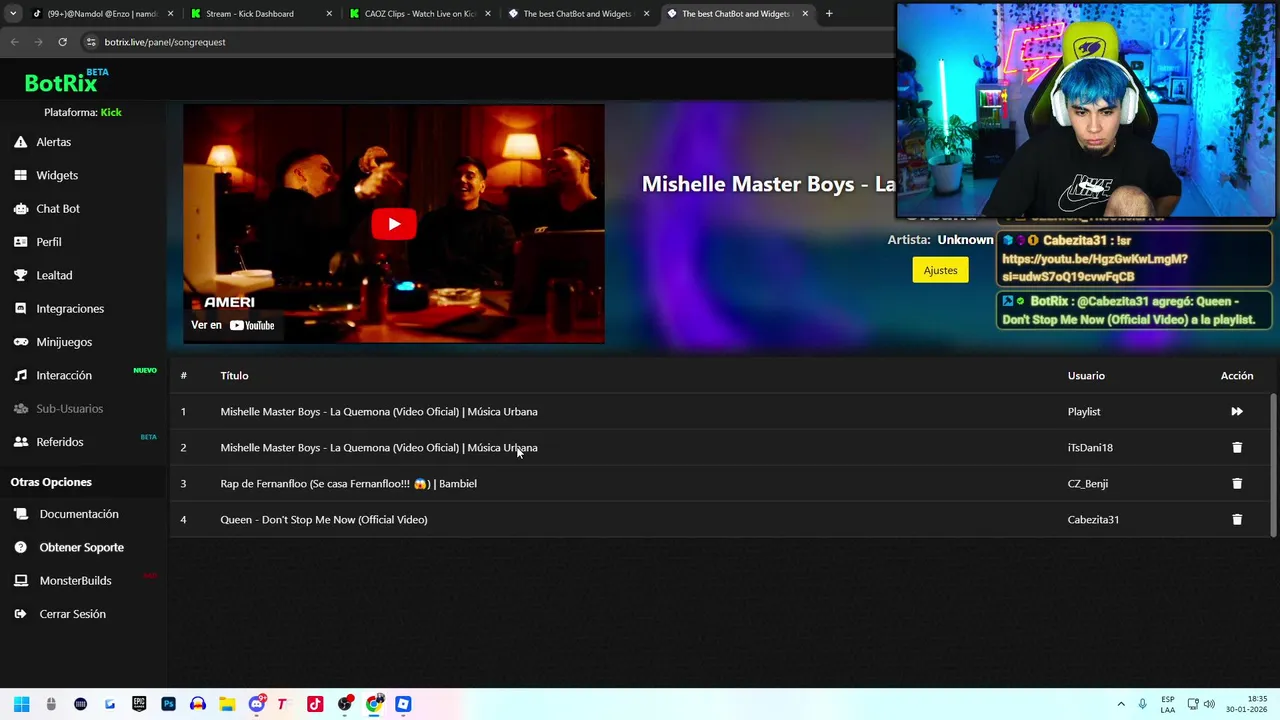Click the browser back arrow
Screen dimensions: 1280x720
click(14, 42)
